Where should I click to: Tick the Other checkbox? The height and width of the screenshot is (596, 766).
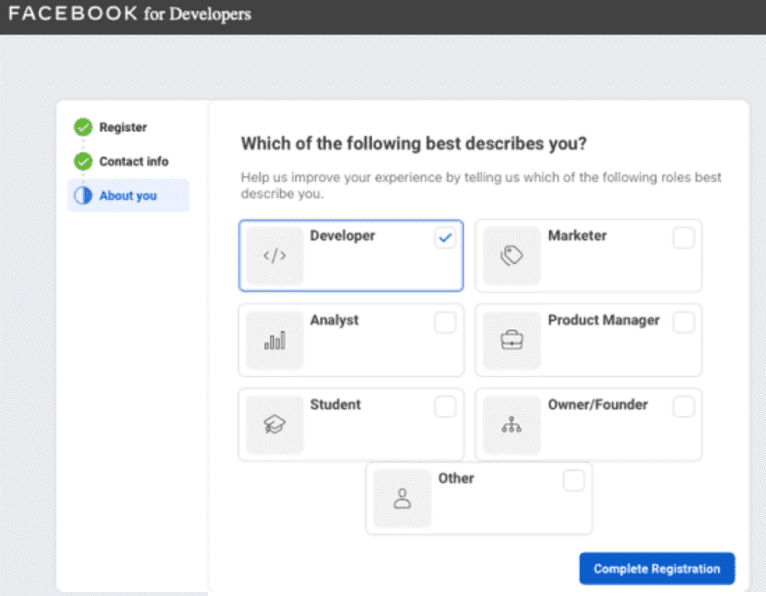(x=574, y=480)
